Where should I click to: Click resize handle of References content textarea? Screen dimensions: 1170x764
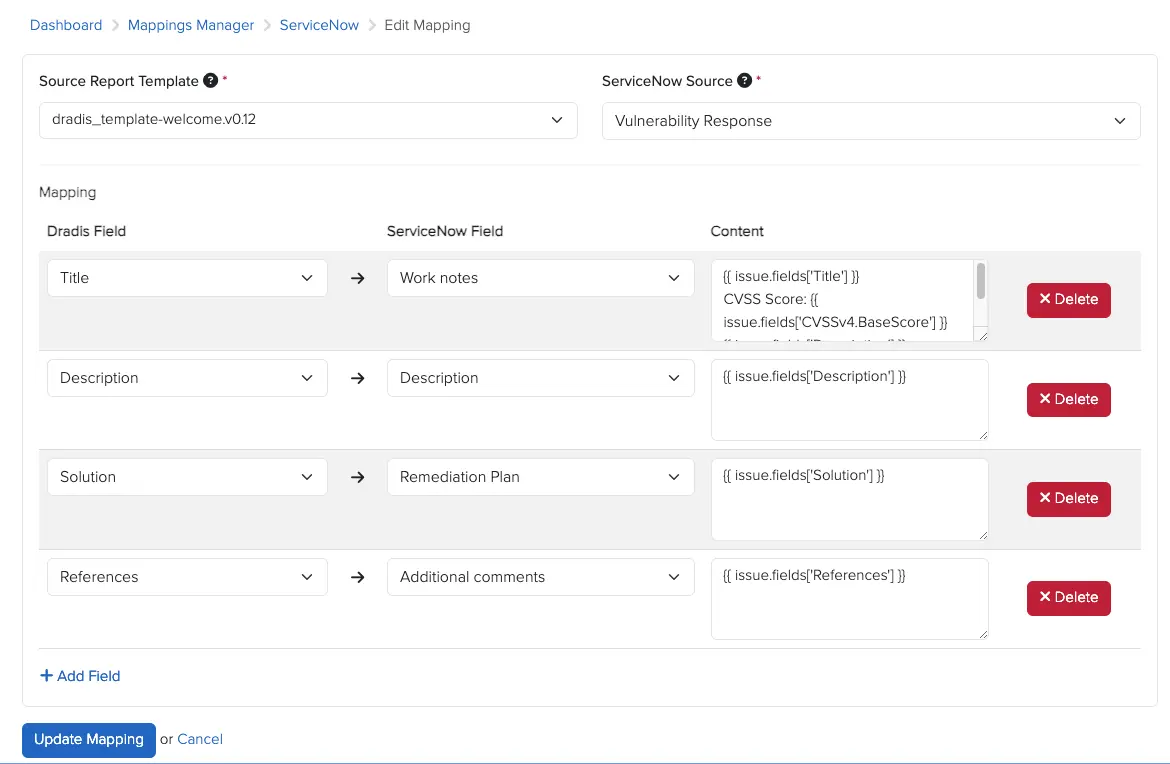tap(983, 634)
